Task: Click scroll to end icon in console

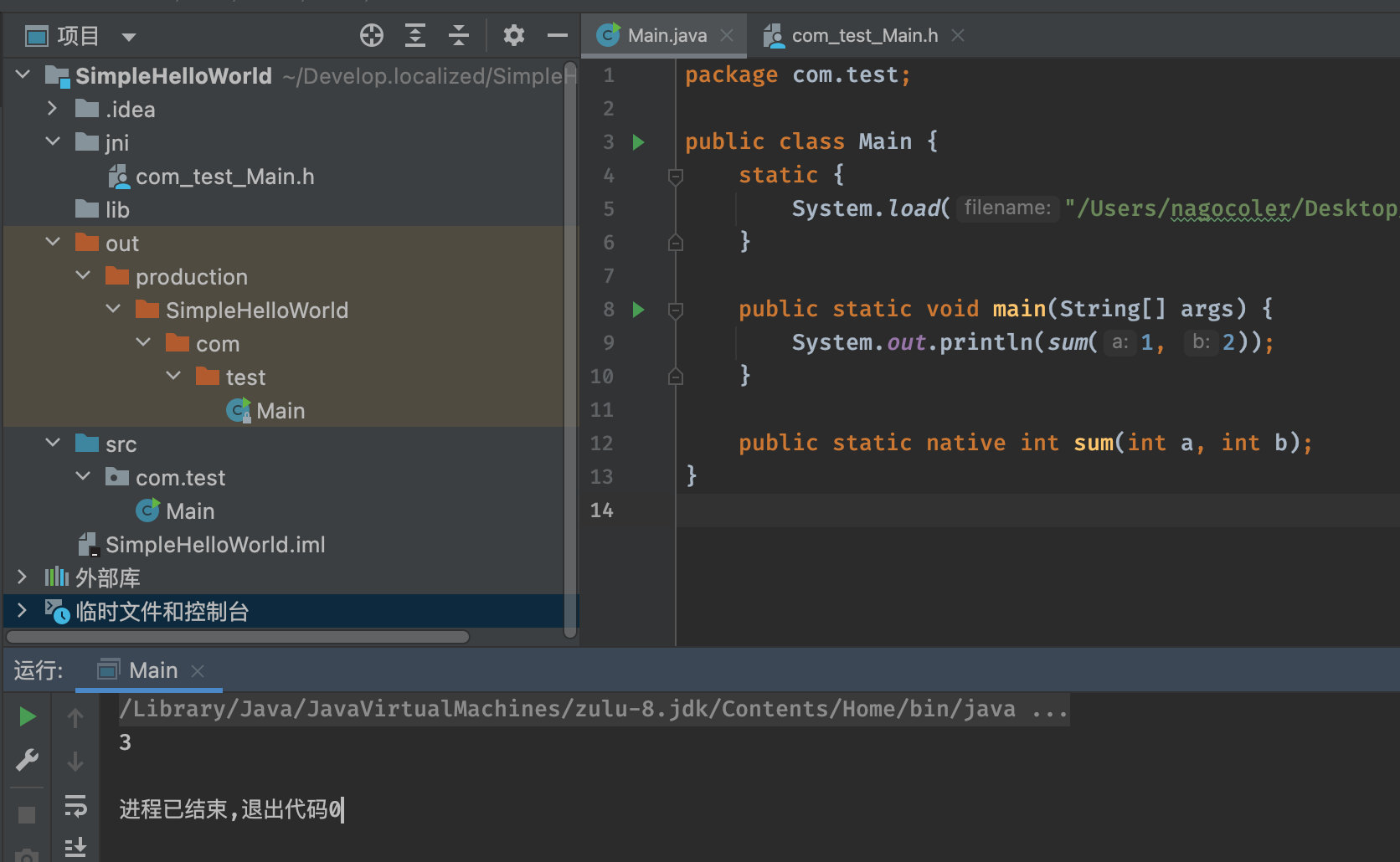Action: (75, 847)
